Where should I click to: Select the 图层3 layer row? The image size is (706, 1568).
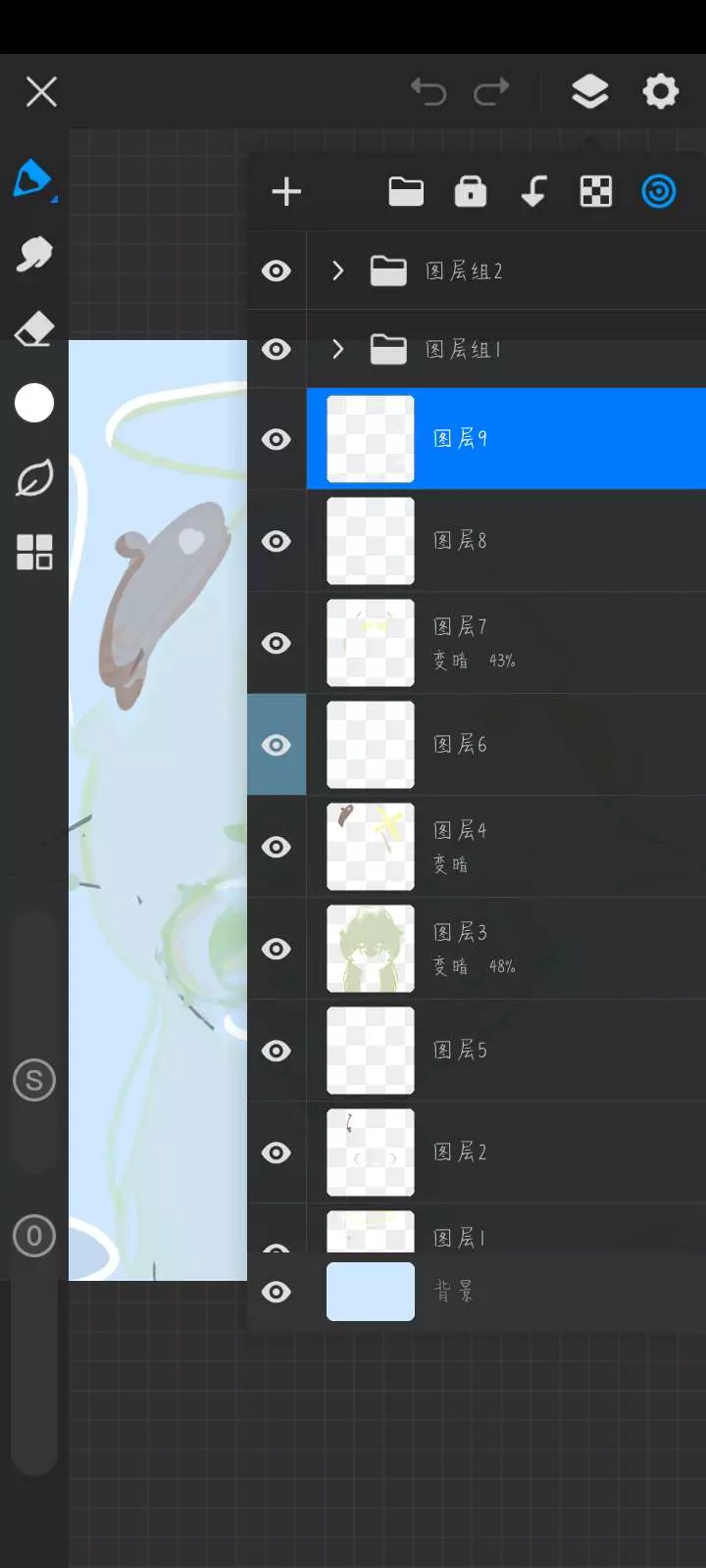506,949
